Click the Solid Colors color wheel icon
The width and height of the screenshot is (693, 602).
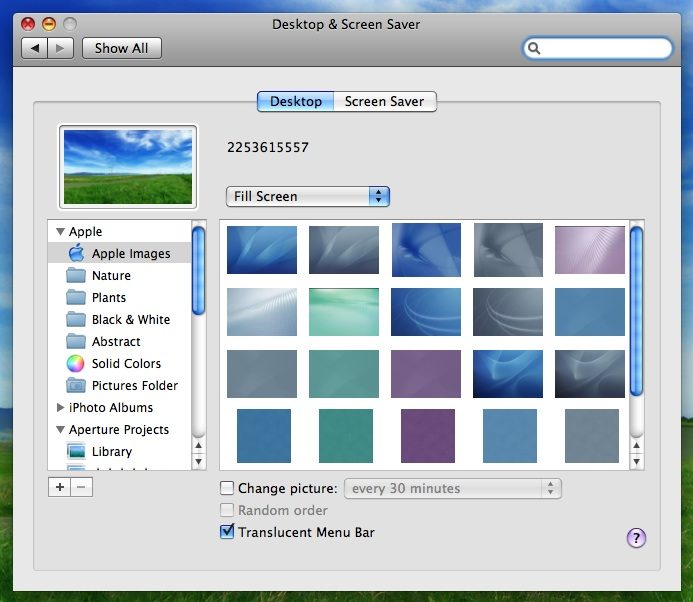(76, 363)
